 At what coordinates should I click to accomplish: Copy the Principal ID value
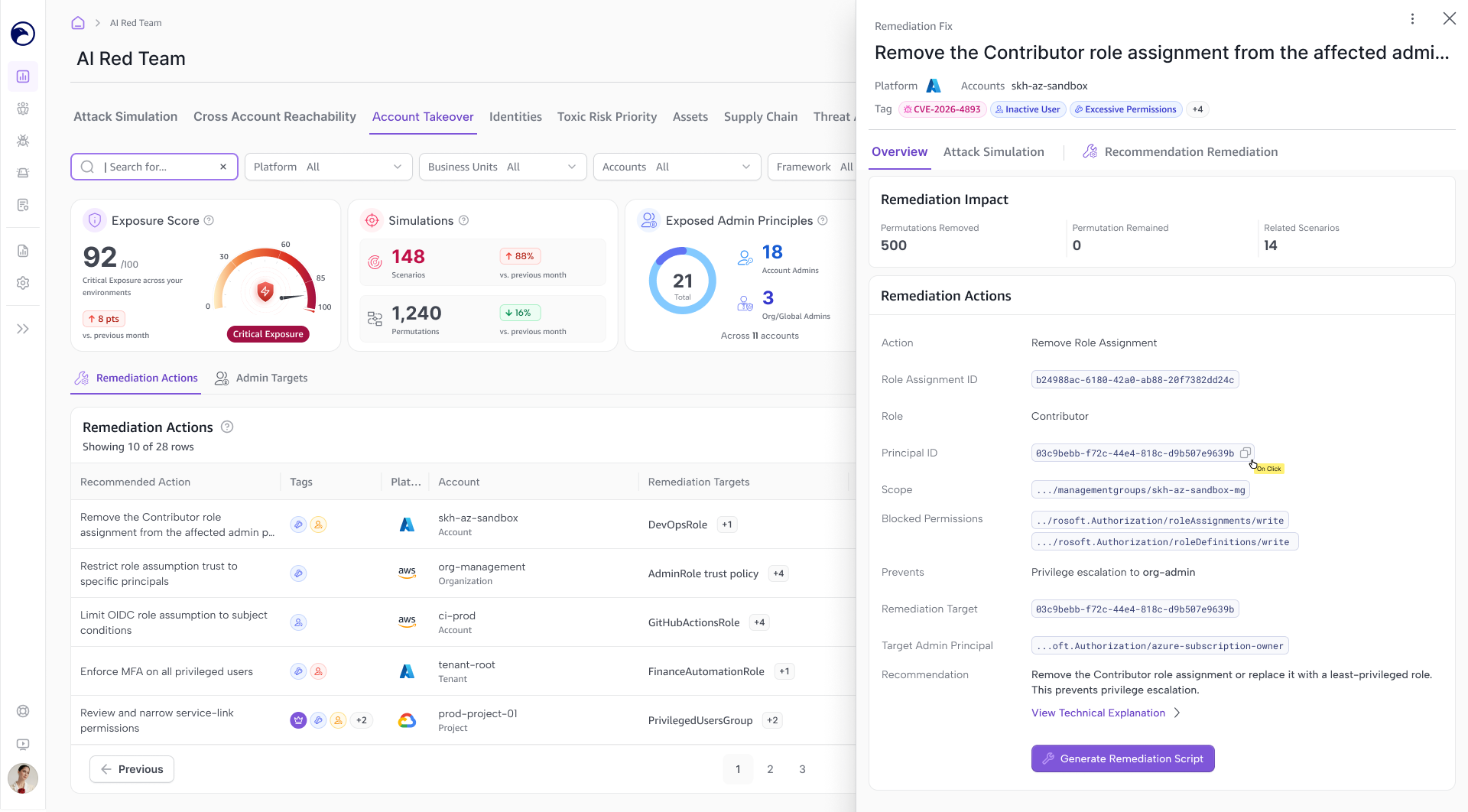pyautogui.click(x=1245, y=453)
